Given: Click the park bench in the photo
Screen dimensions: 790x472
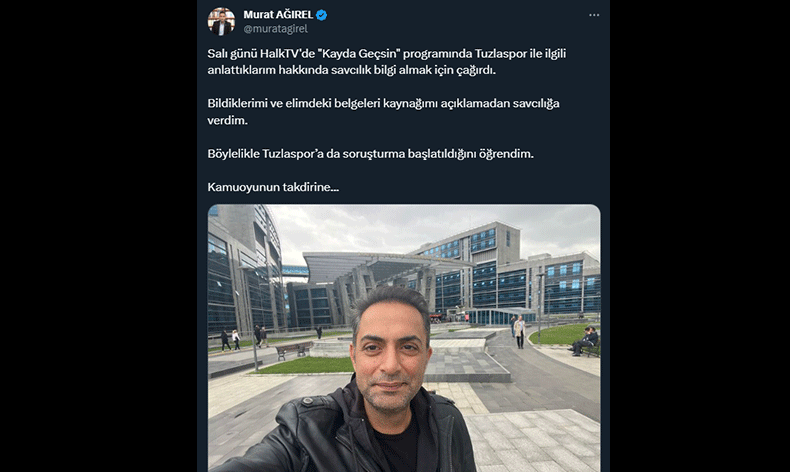Looking at the screenshot, I should pos(294,350).
